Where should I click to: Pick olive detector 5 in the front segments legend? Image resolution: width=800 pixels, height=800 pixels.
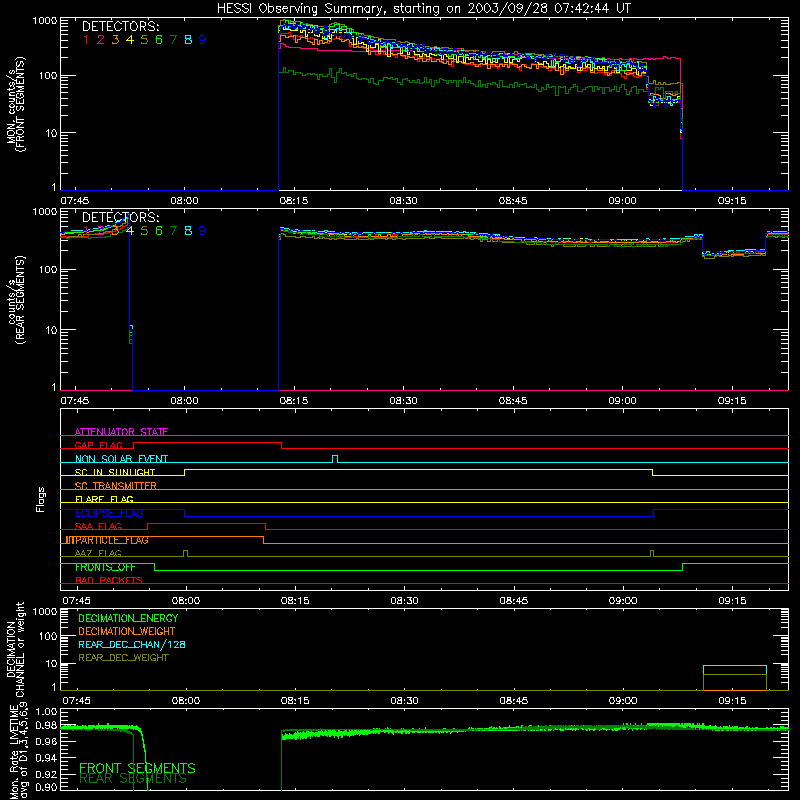[144, 40]
